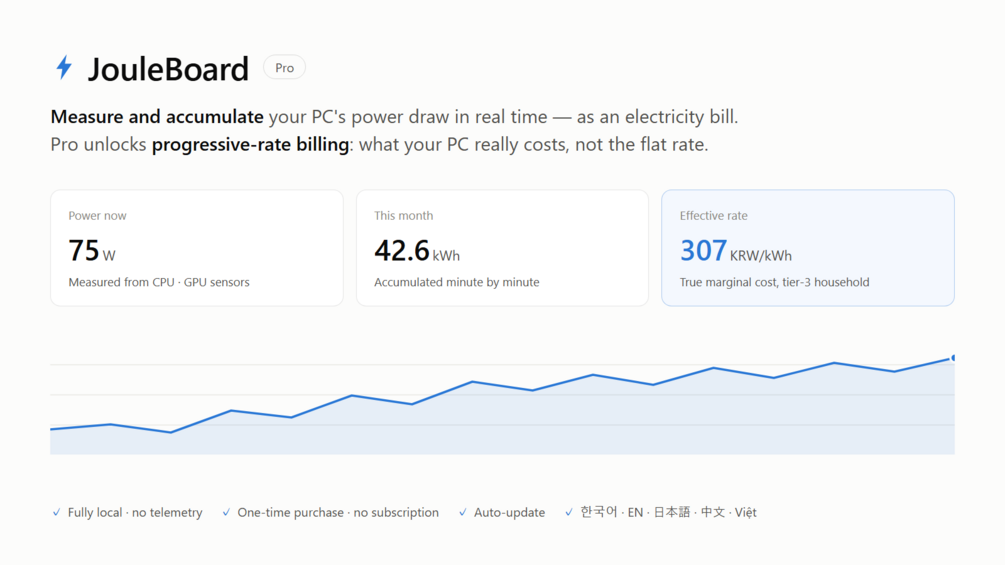The height and width of the screenshot is (565, 1005).
Task: Click the checkmark beside the language list
Action: 569,512
